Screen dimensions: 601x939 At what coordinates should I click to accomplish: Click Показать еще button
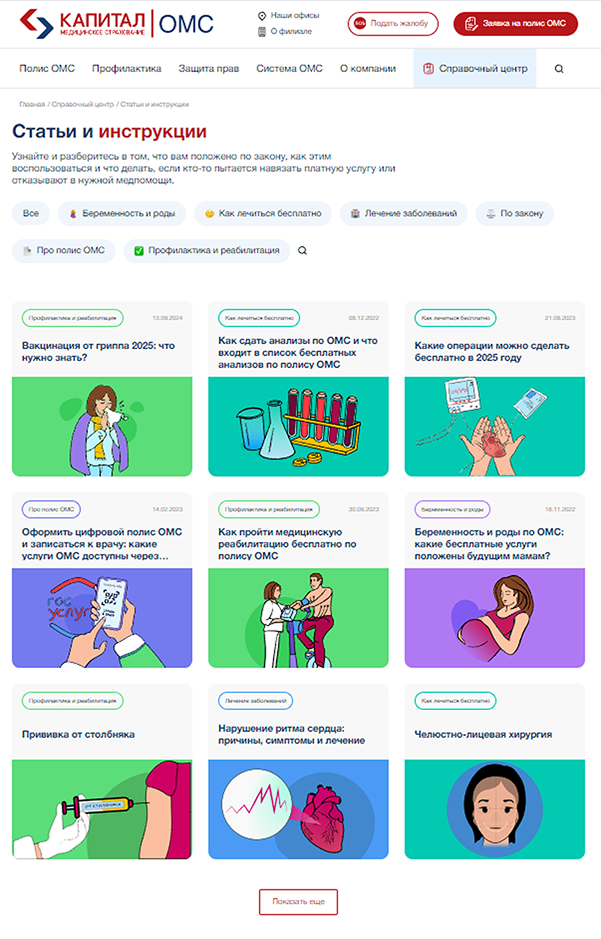point(298,901)
